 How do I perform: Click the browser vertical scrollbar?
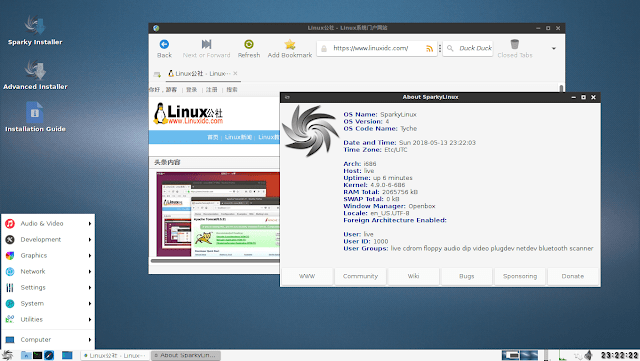tap(561, 89)
